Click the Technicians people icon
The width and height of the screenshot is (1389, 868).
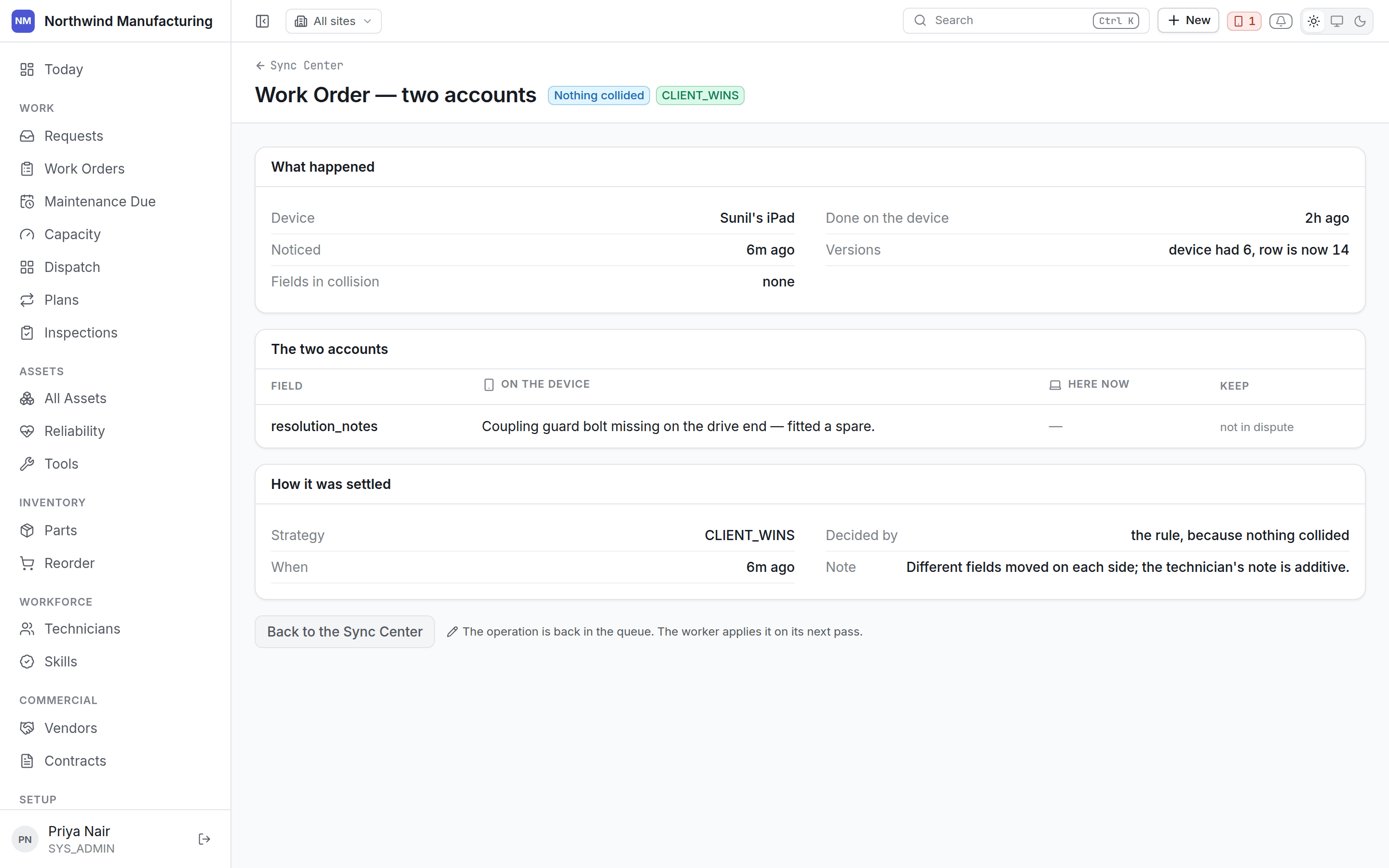click(27, 629)
